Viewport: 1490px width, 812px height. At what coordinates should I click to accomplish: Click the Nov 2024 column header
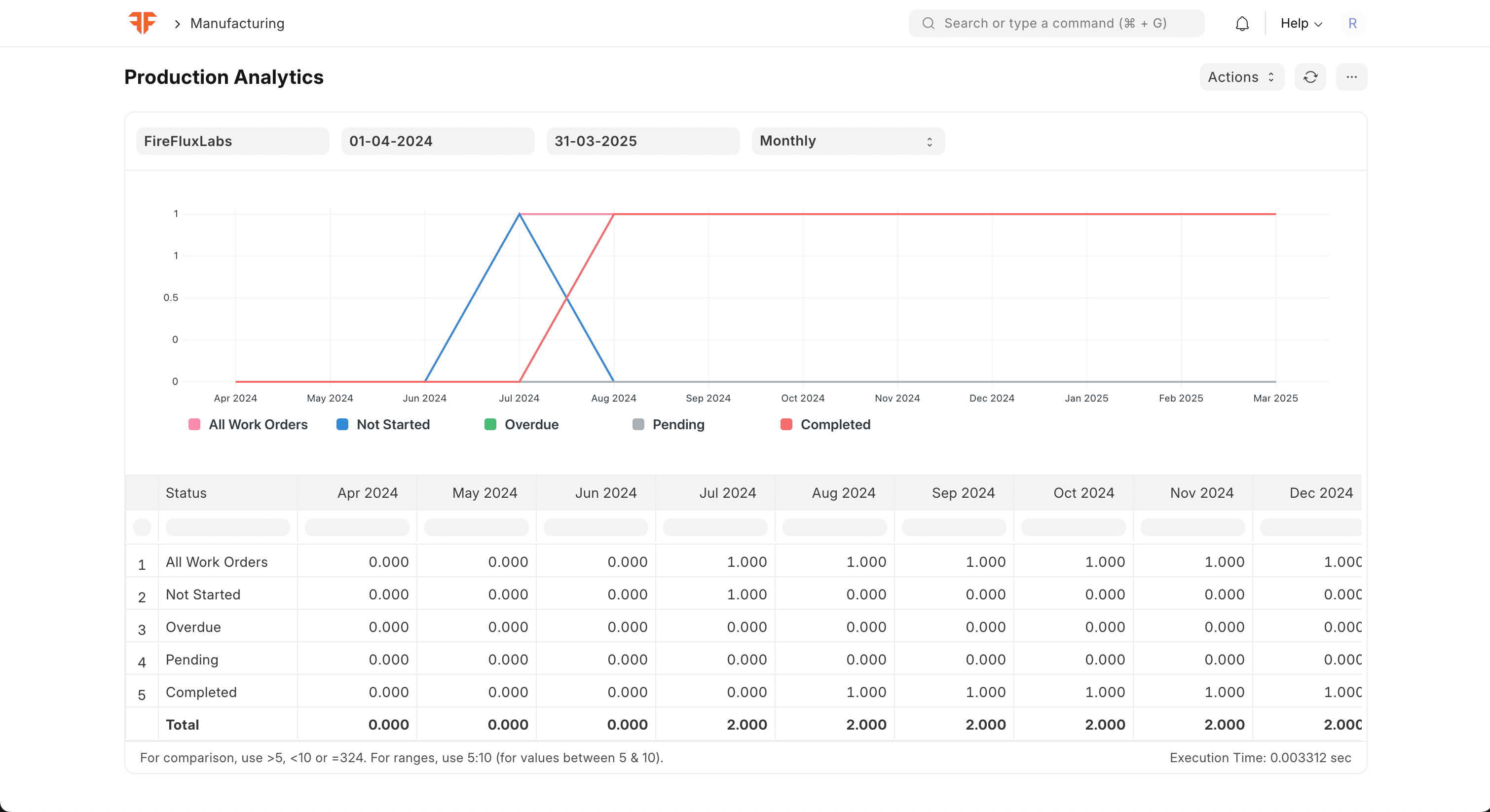(x=1193, y=493)
